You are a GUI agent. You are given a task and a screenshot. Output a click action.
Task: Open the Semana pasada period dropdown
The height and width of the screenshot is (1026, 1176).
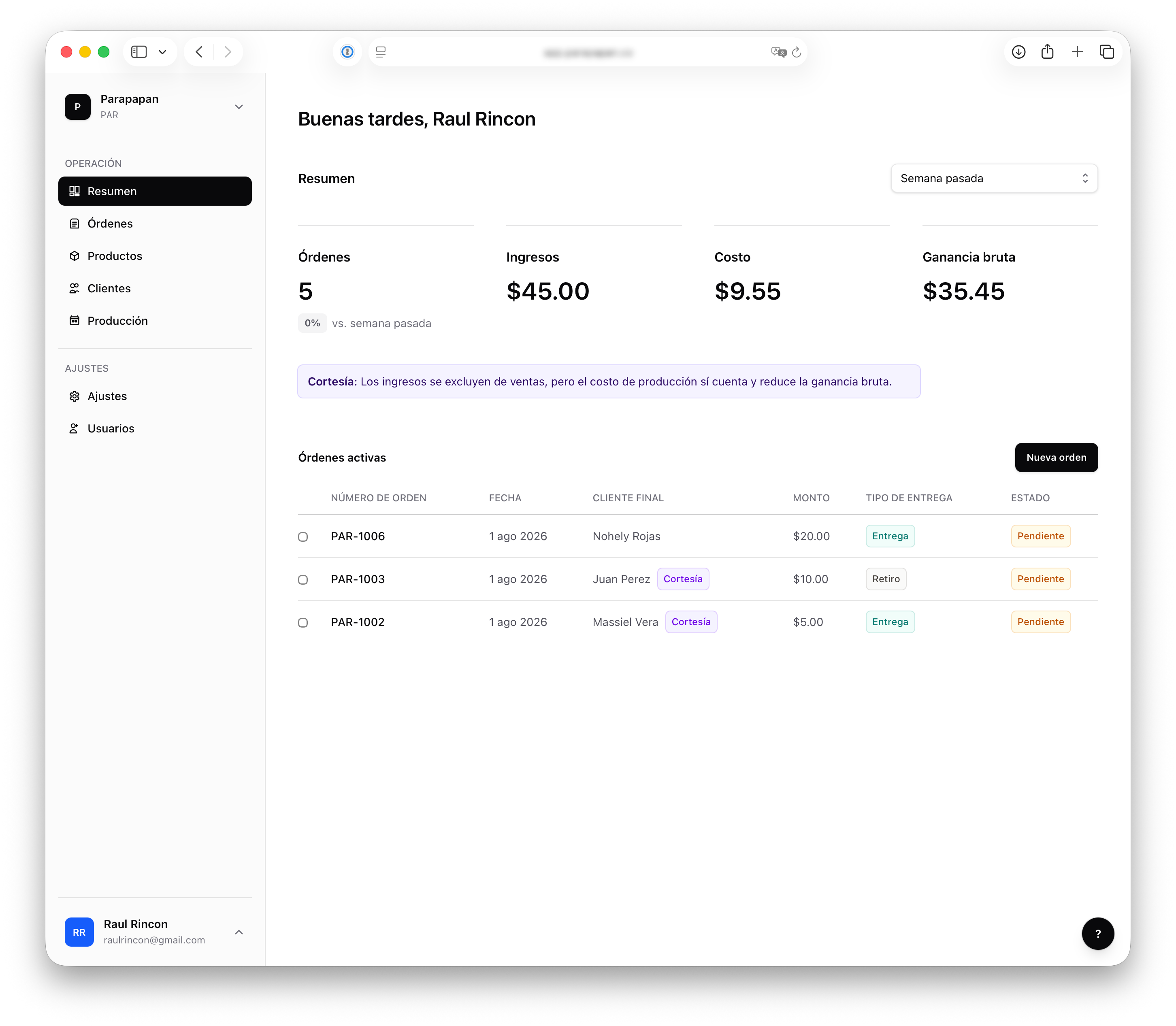point(994,179)
